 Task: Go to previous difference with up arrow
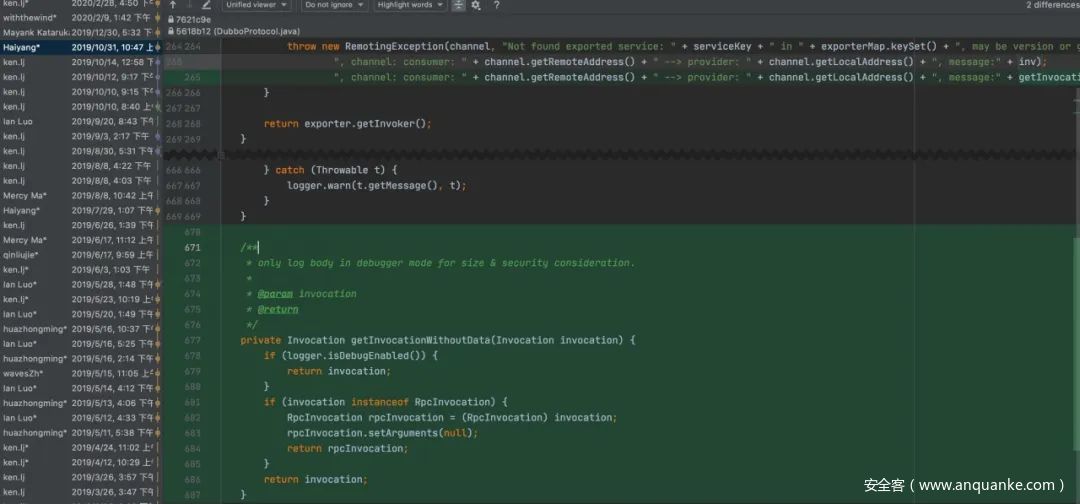[x=173, y=5]
